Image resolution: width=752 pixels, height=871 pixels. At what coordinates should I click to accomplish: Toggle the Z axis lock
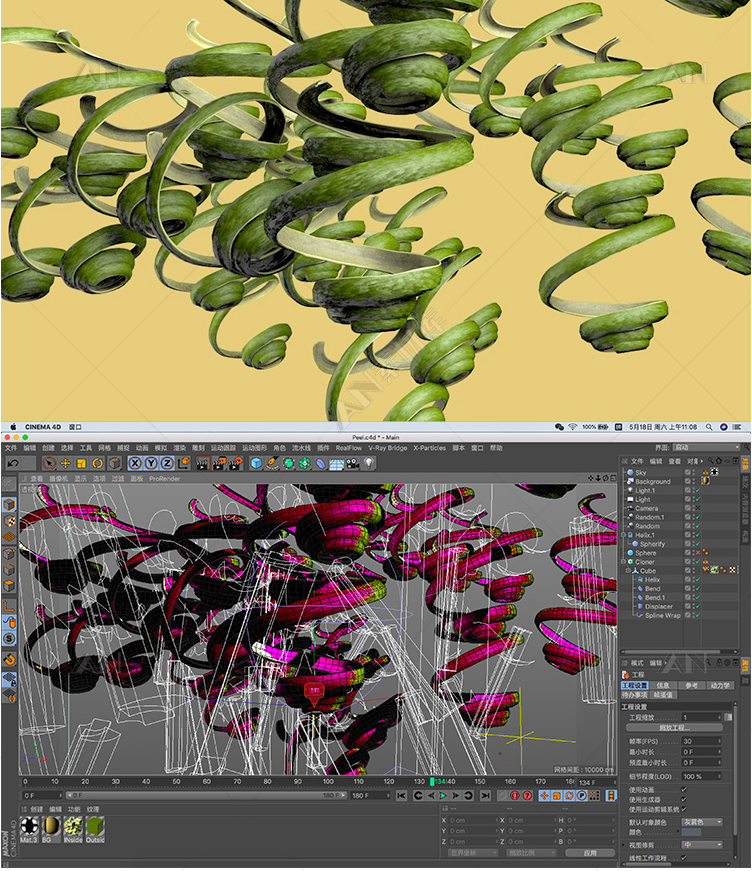(x=167, y=463)
